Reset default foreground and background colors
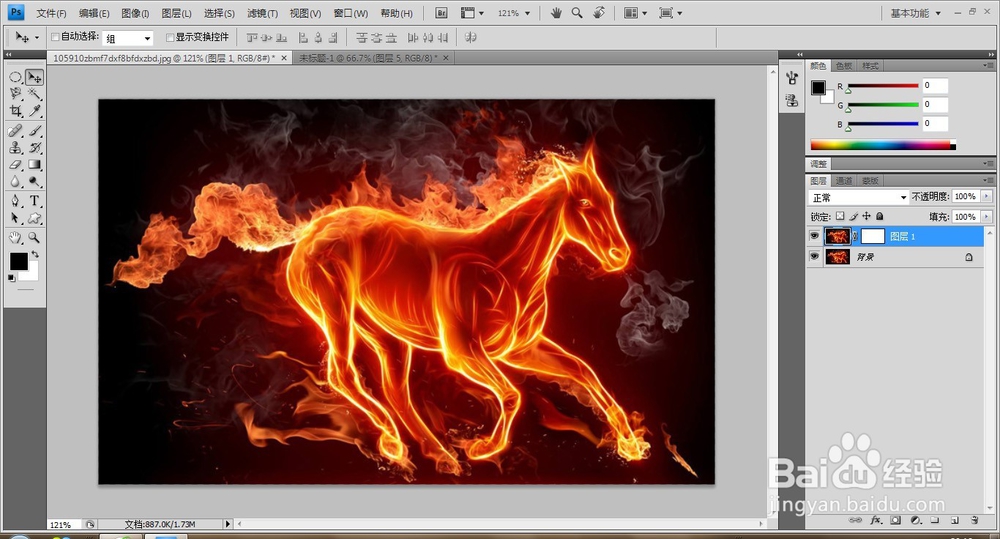 pyautogui.click(x=11, y=278)
